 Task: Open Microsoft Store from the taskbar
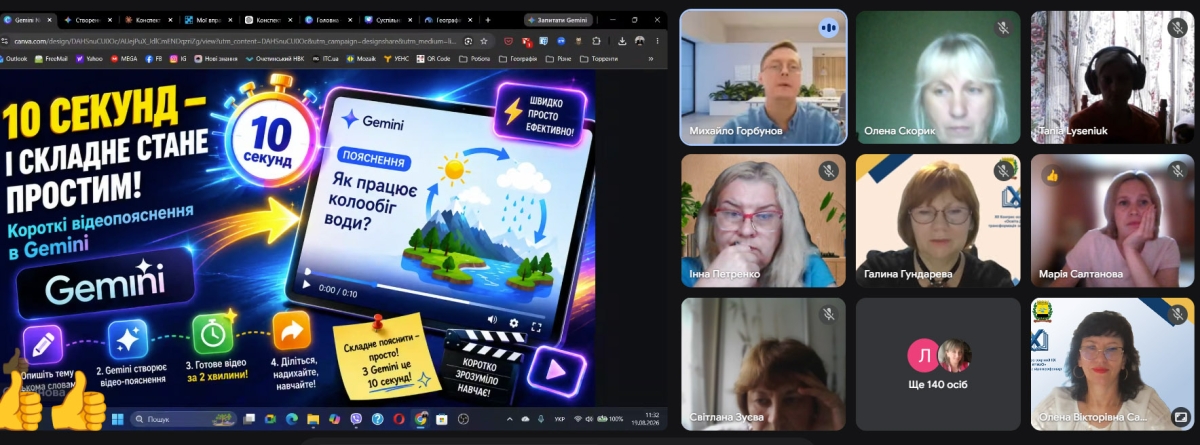441,420
